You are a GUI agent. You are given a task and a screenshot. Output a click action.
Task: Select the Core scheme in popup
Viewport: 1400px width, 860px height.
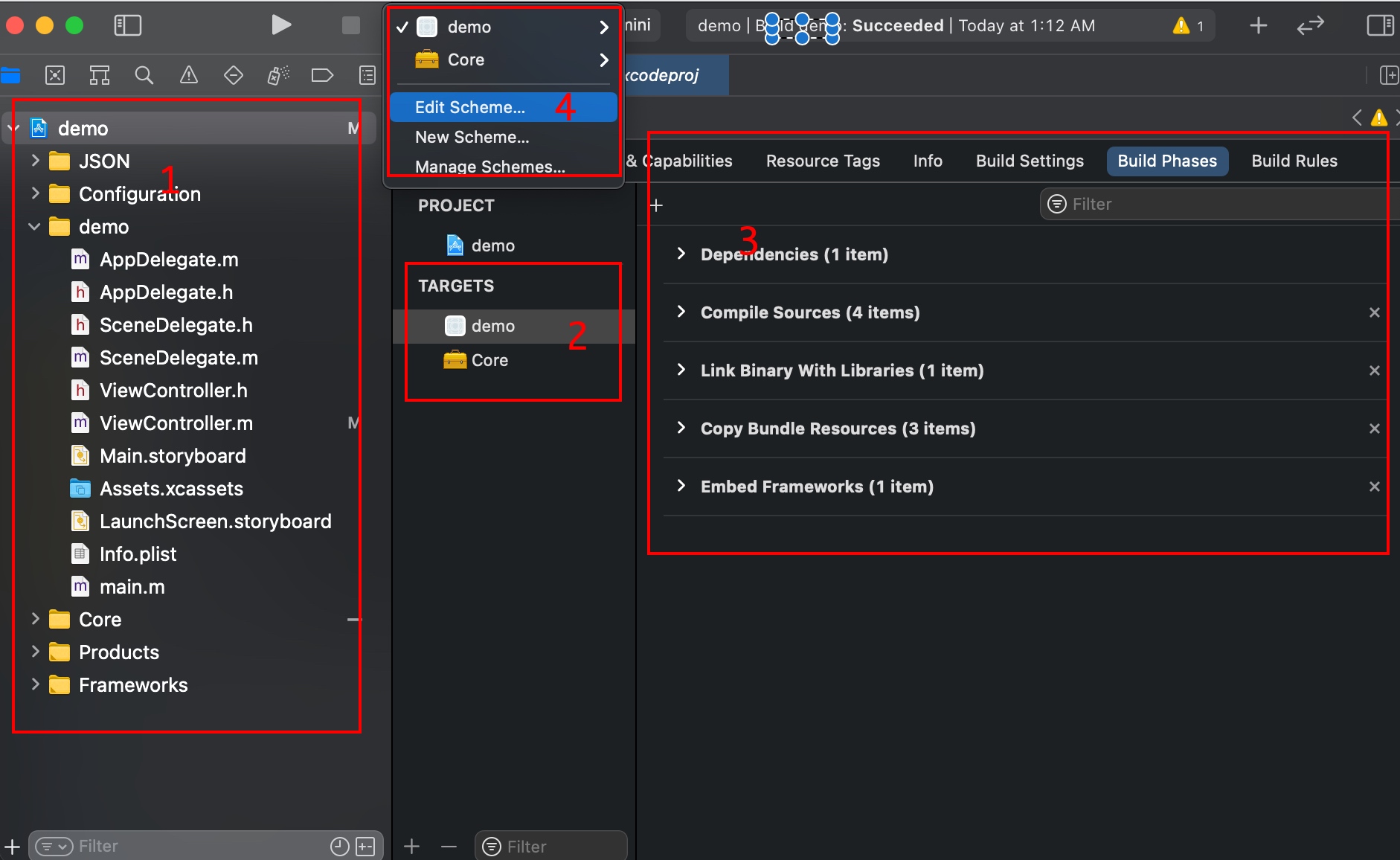click(504, 60)
